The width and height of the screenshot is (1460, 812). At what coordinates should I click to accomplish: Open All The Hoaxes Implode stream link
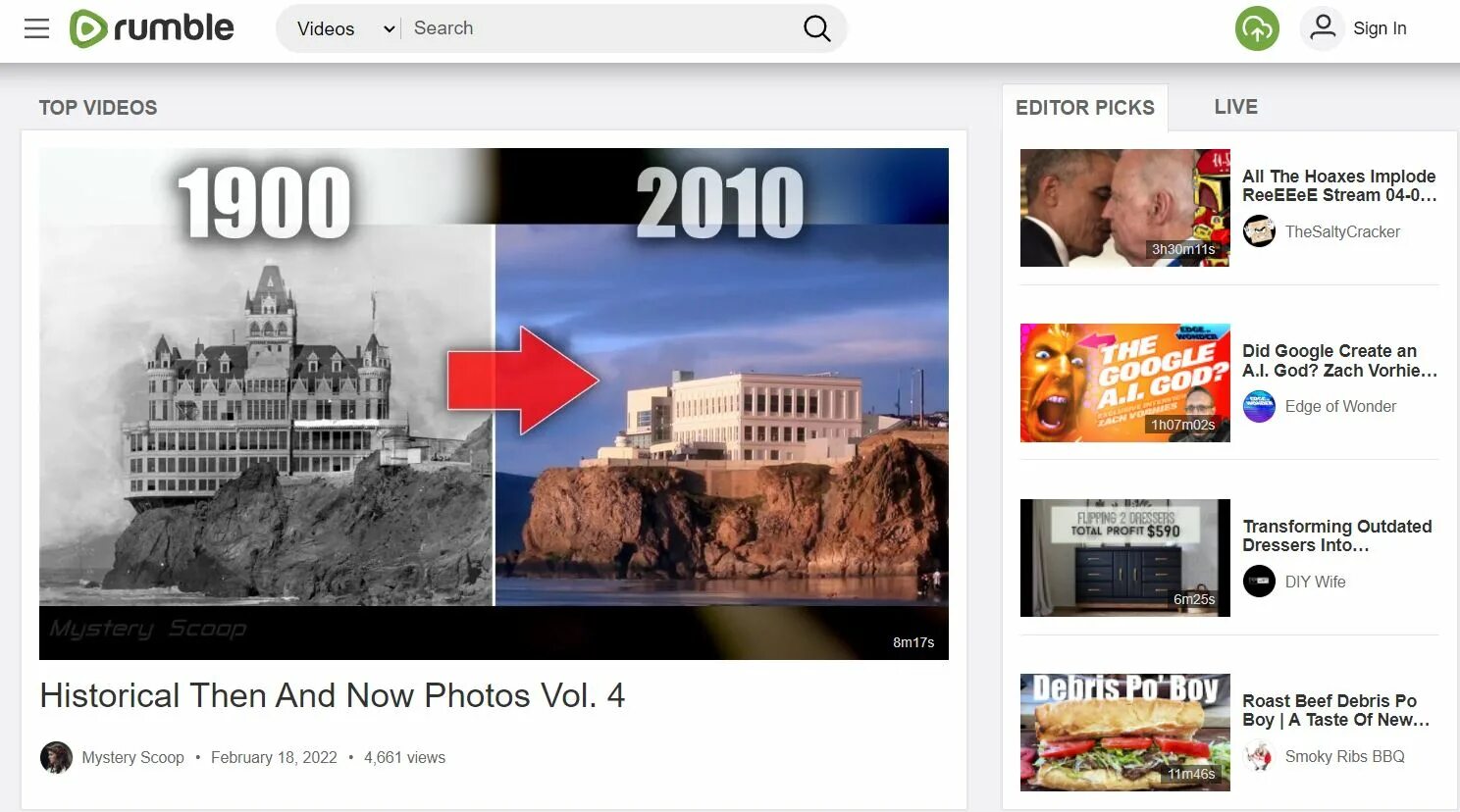coord(1339,185)
